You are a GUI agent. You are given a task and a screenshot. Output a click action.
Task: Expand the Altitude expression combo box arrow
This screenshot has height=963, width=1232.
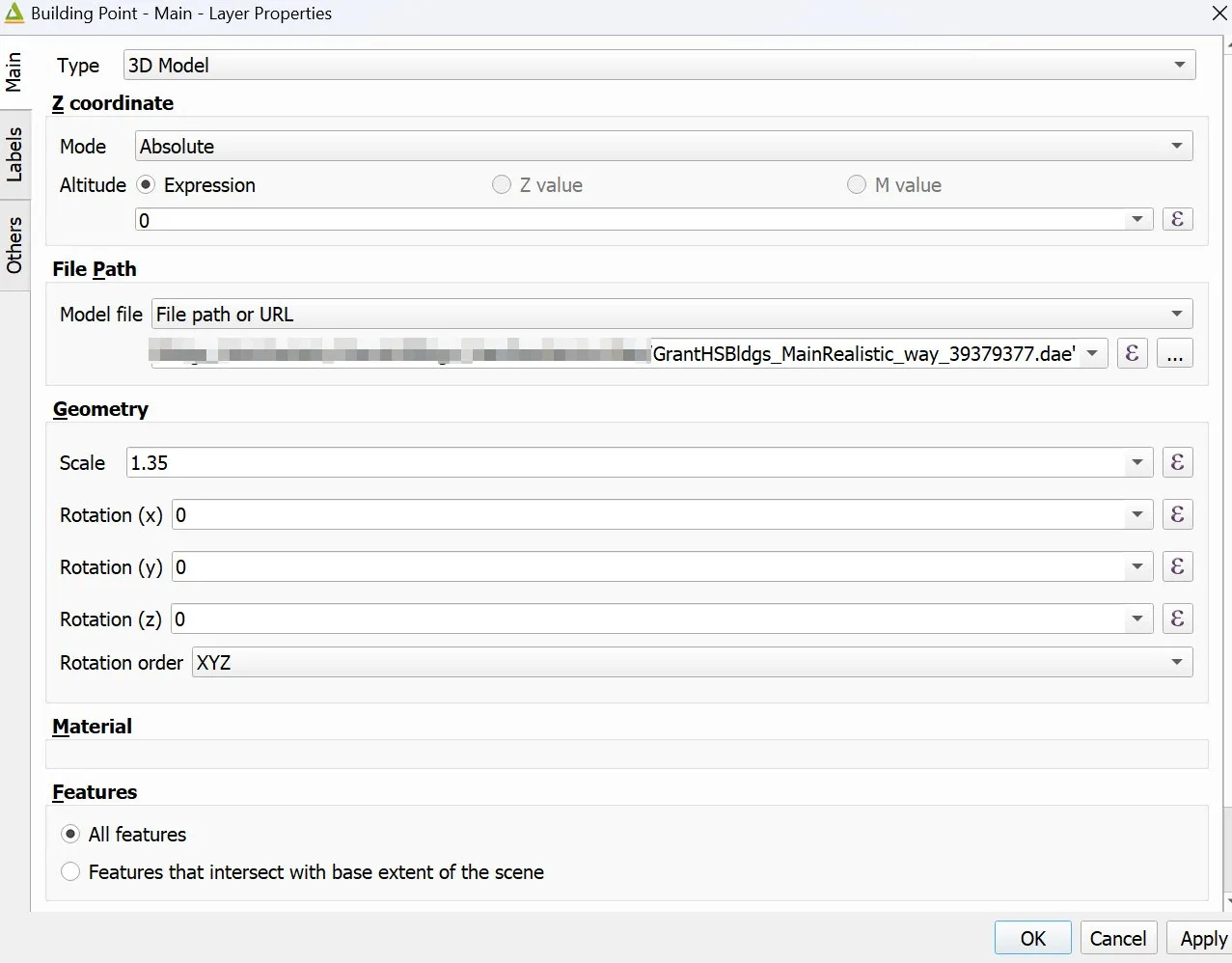(x=1137, y=220)
